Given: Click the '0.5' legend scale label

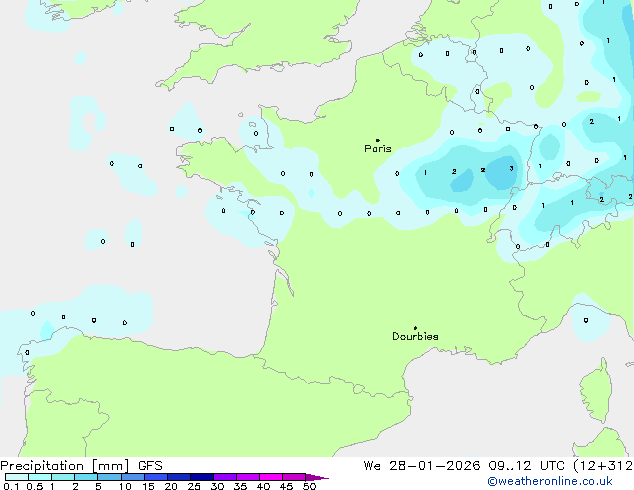Looking at the screenshot, I should coord(35,486).
